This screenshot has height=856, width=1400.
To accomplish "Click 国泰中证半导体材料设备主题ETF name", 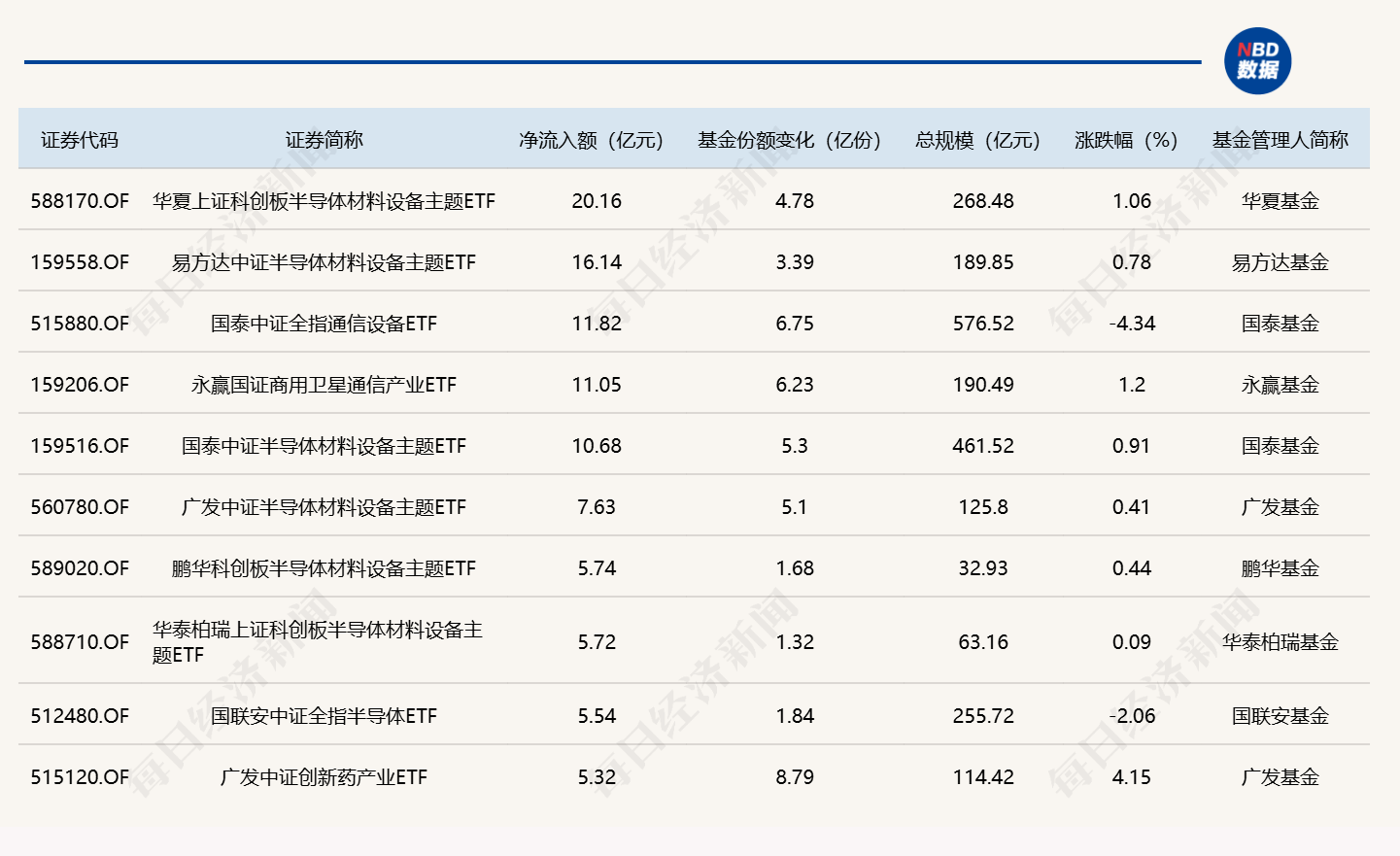I will click(x=324, y=446).
